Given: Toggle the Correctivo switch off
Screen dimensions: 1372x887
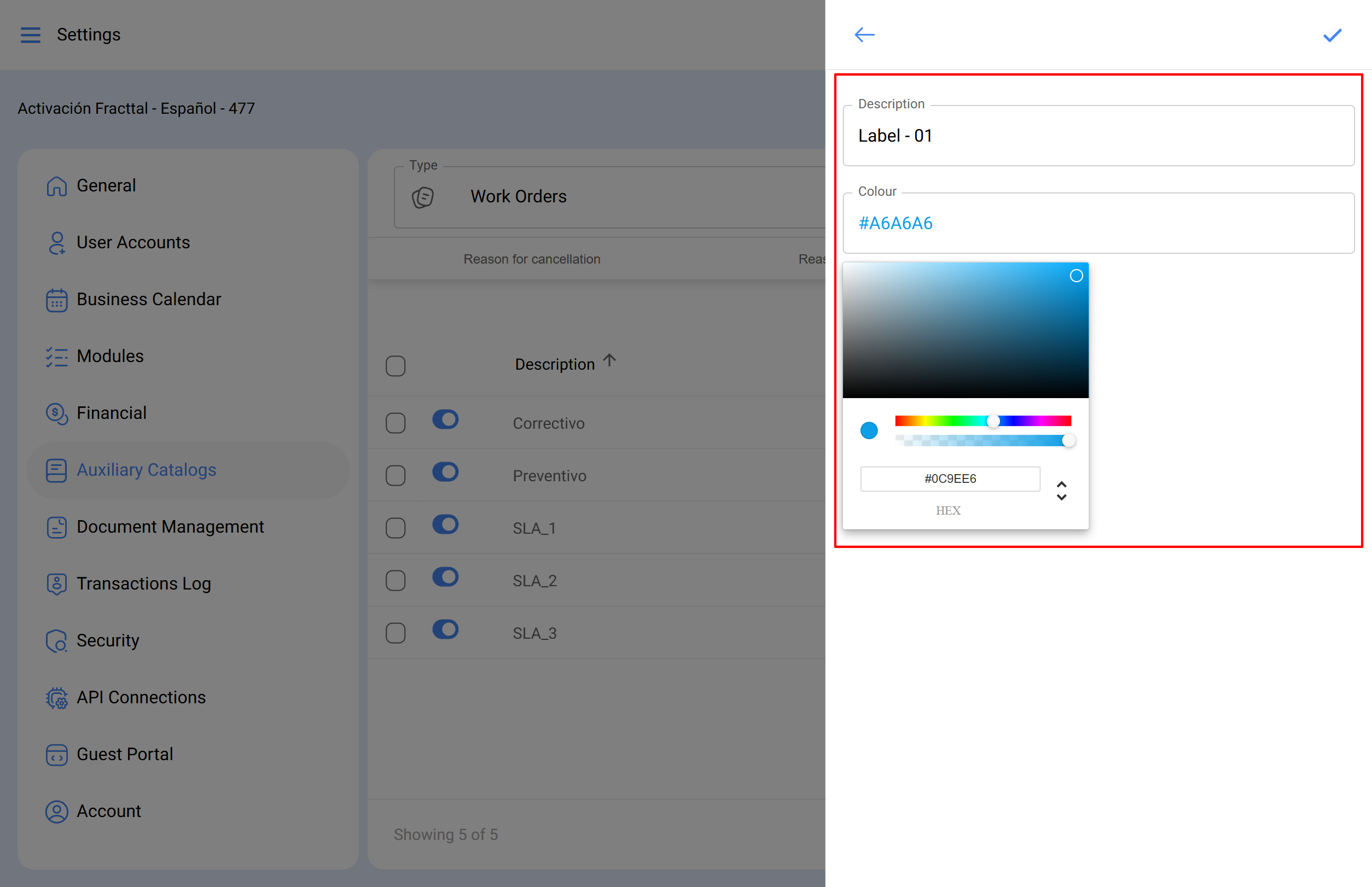Looking at the screenshot, I should pyautogui.click(x=445, y=420).
